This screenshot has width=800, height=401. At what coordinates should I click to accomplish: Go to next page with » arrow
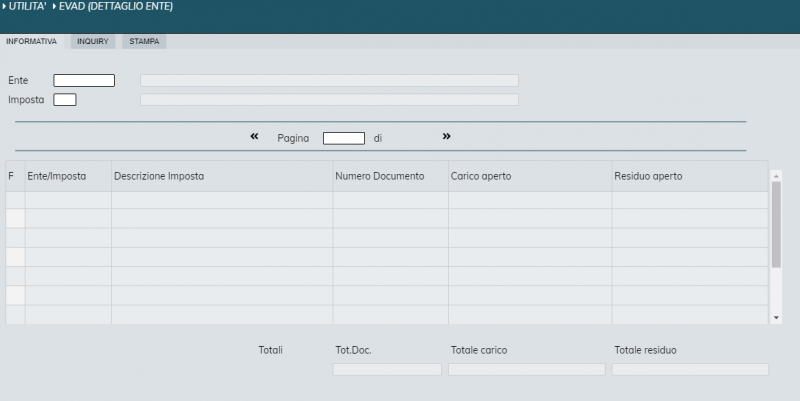(446, 136)
